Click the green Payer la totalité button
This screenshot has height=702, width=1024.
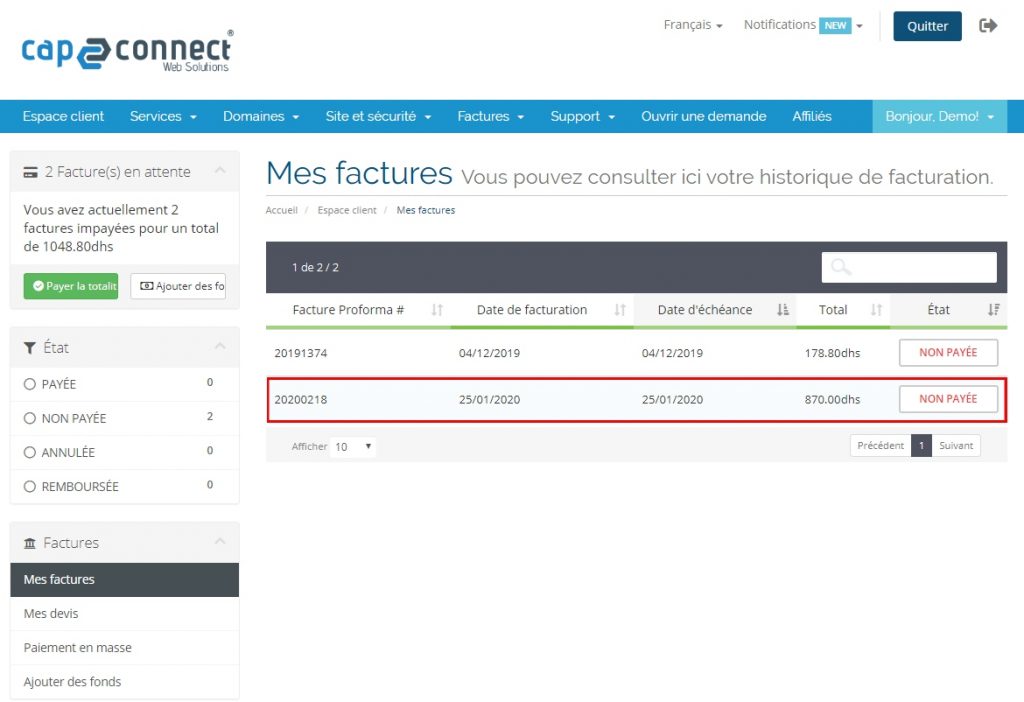coord(71,286)
